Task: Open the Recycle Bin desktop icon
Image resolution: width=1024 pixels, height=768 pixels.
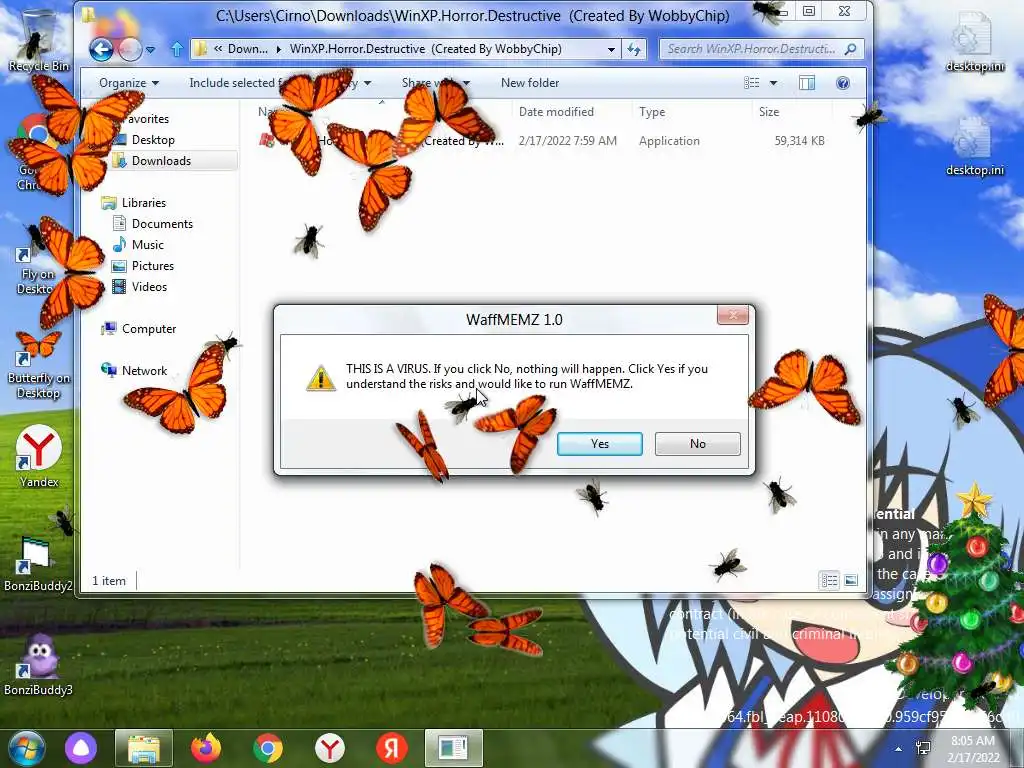Action: click(38, 40)
